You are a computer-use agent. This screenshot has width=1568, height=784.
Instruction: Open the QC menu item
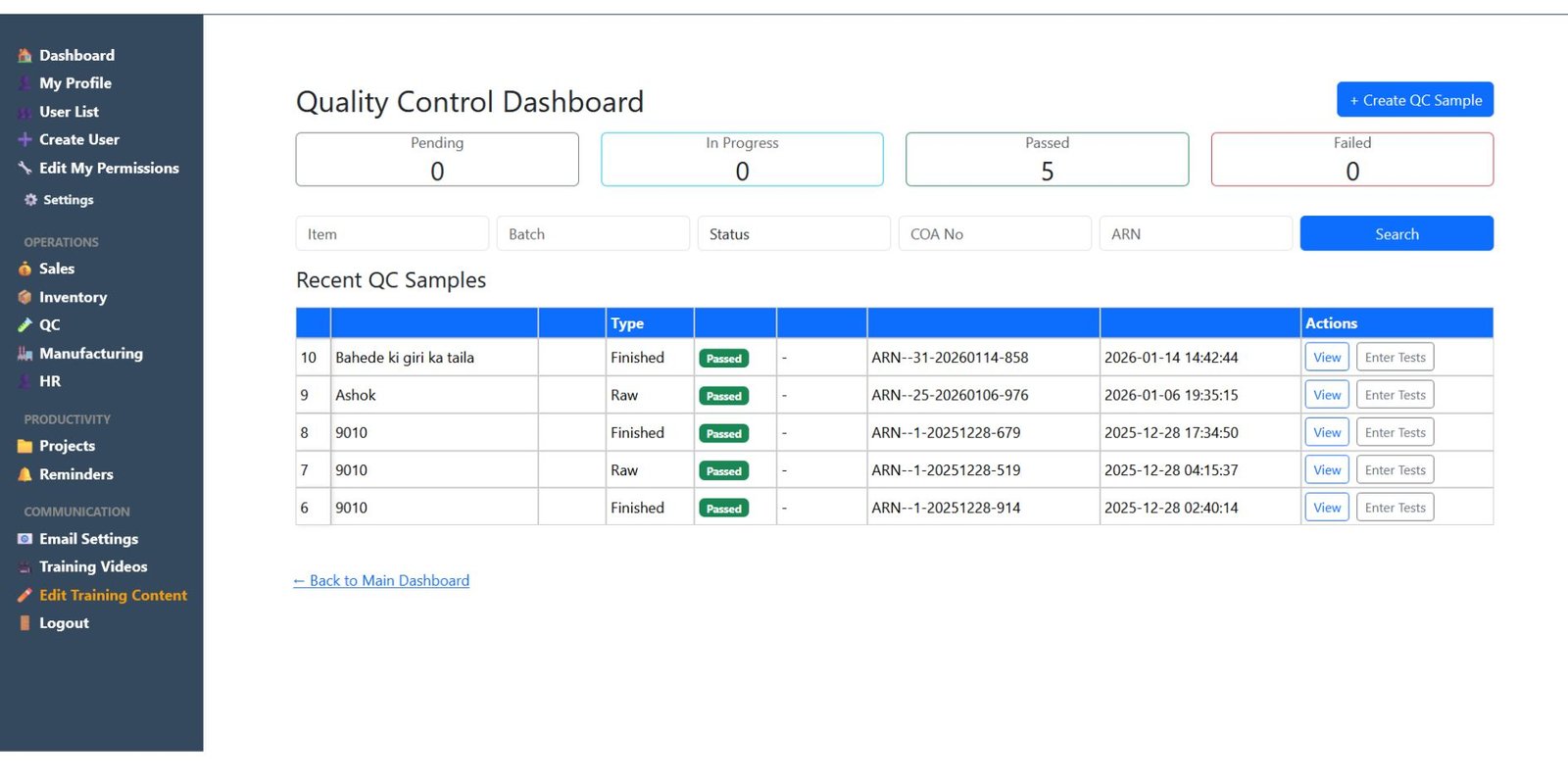(x=49, y=325)
